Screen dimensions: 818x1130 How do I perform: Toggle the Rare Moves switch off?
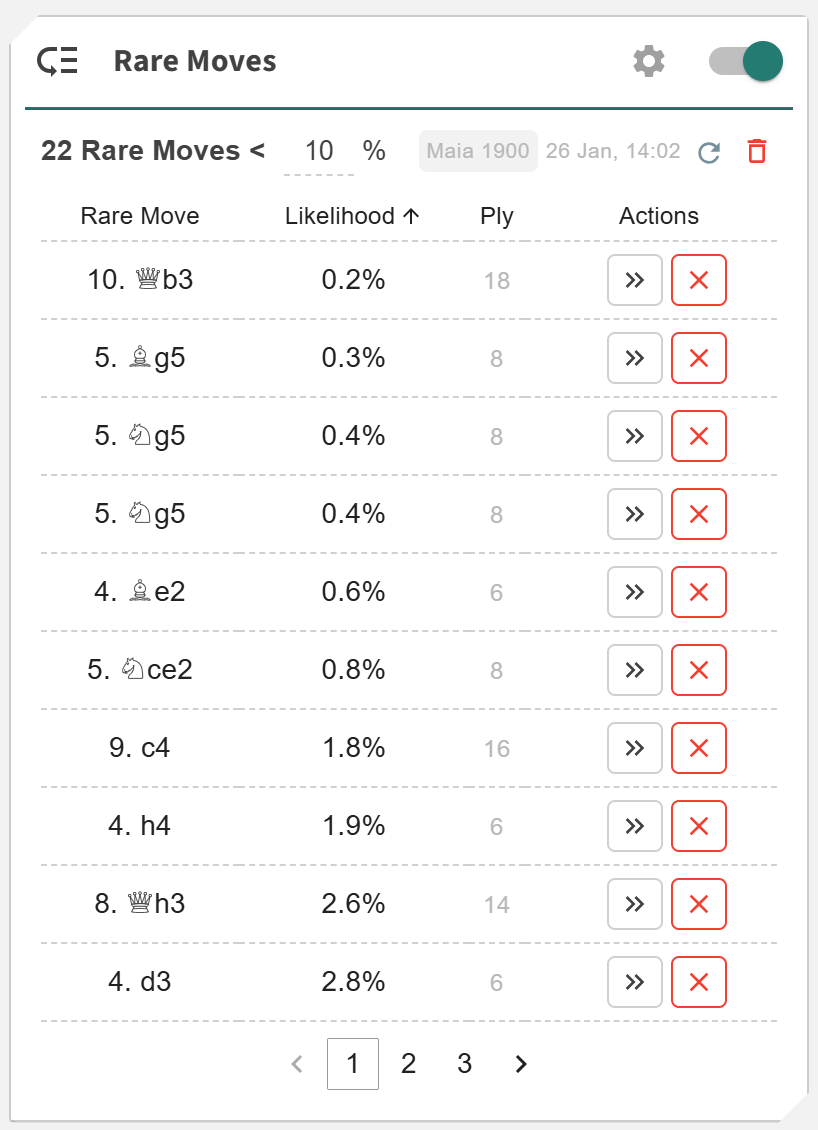746,62
